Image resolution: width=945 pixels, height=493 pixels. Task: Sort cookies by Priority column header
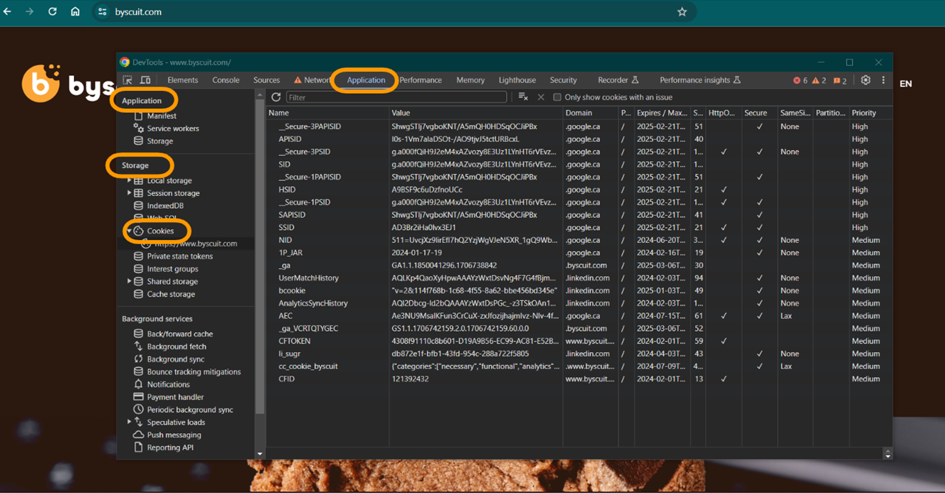(870, 113)
